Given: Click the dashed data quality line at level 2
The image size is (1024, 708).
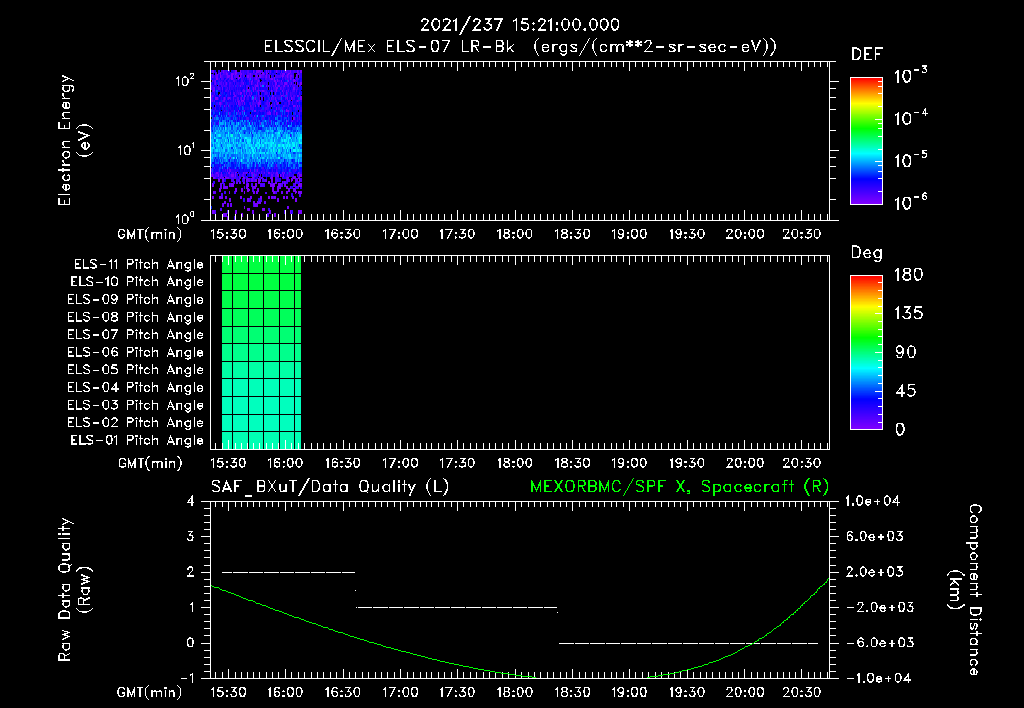Looking at the screenshot, I should pos(289,572).
